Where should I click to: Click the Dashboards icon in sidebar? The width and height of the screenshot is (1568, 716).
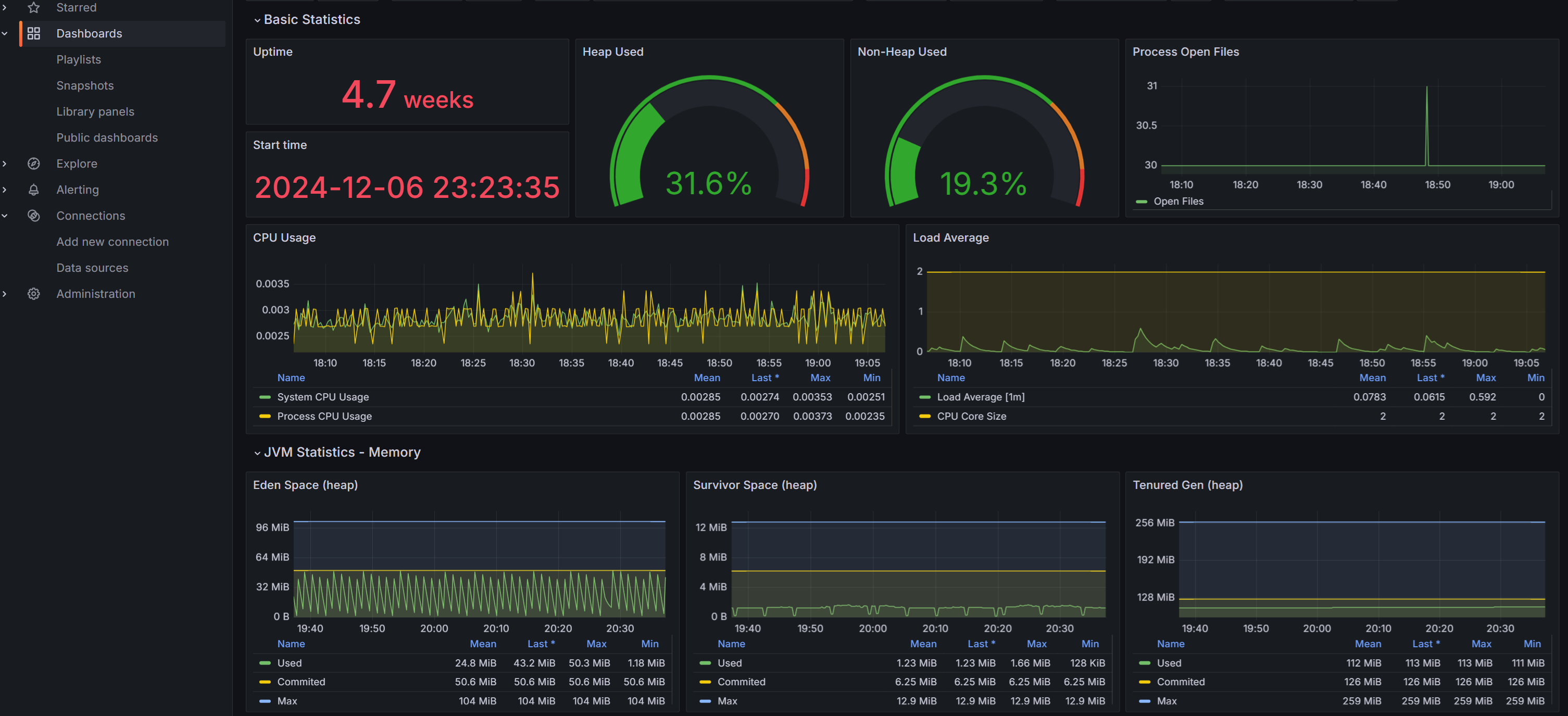point(33,33)
